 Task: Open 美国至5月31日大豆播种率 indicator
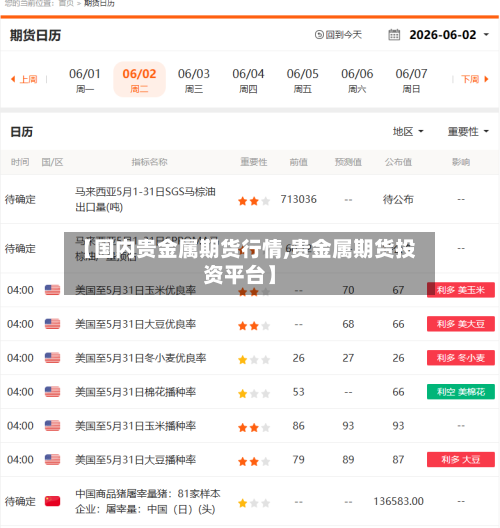(135, 460)
